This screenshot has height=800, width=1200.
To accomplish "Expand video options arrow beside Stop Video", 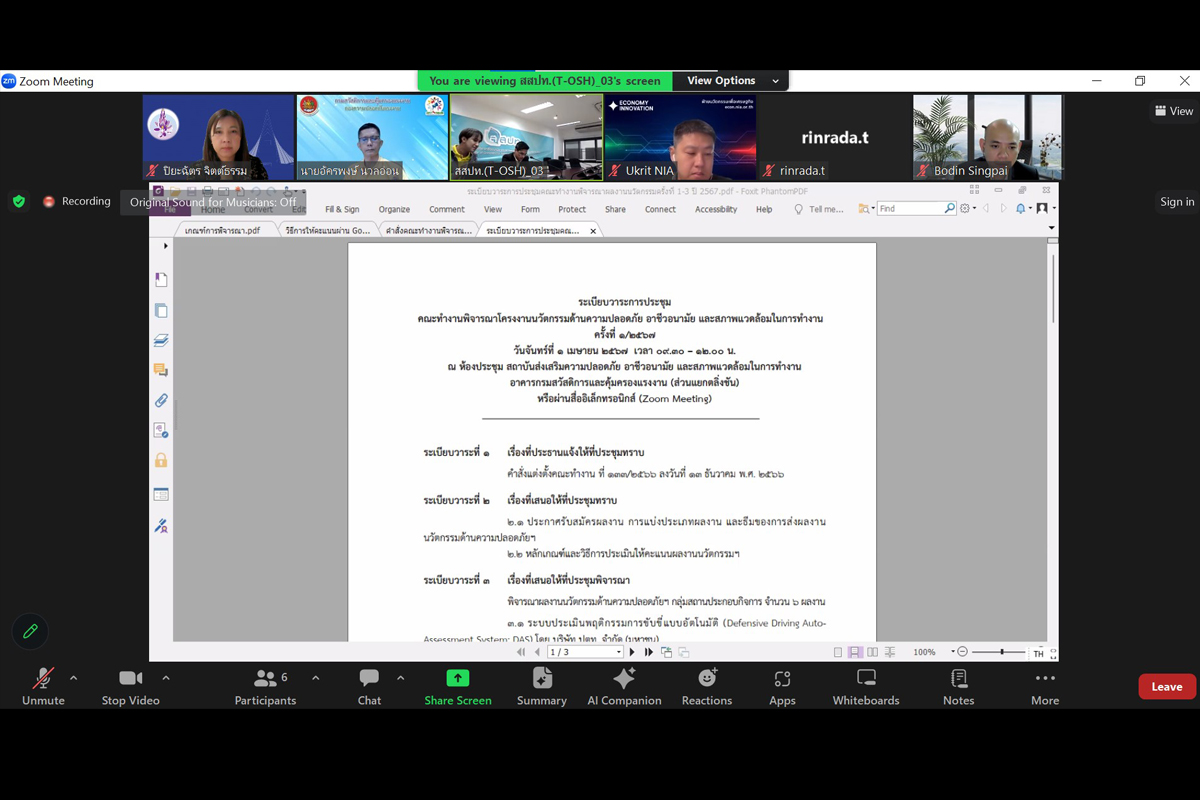I will (x=165, y=678).
